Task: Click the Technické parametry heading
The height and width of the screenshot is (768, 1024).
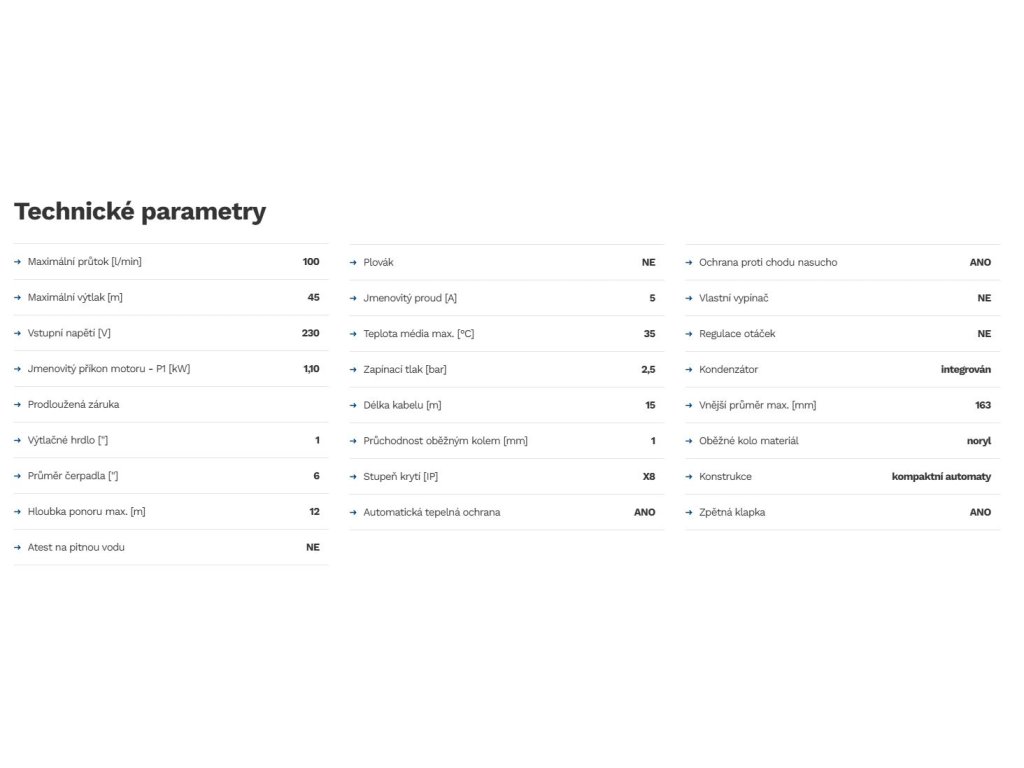Action: (x=140, y=212)
